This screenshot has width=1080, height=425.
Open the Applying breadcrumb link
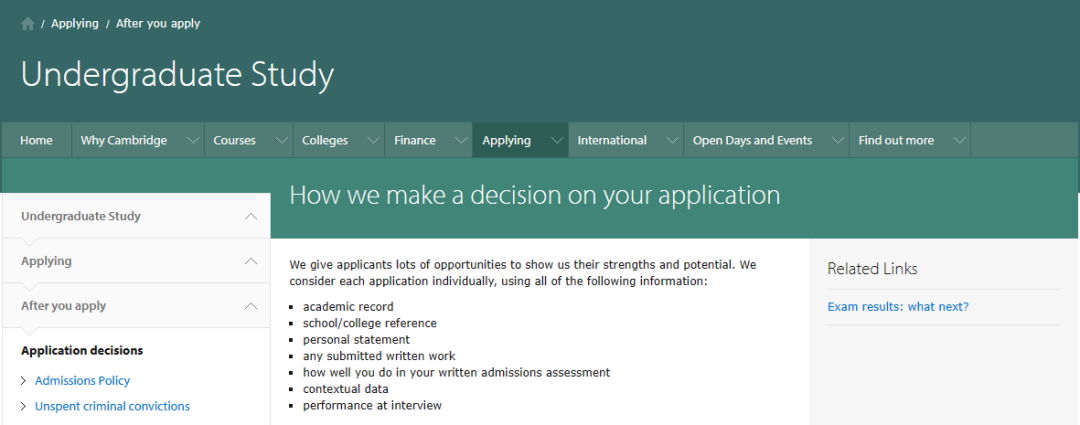pyautogui.click(x=75, y=23)
